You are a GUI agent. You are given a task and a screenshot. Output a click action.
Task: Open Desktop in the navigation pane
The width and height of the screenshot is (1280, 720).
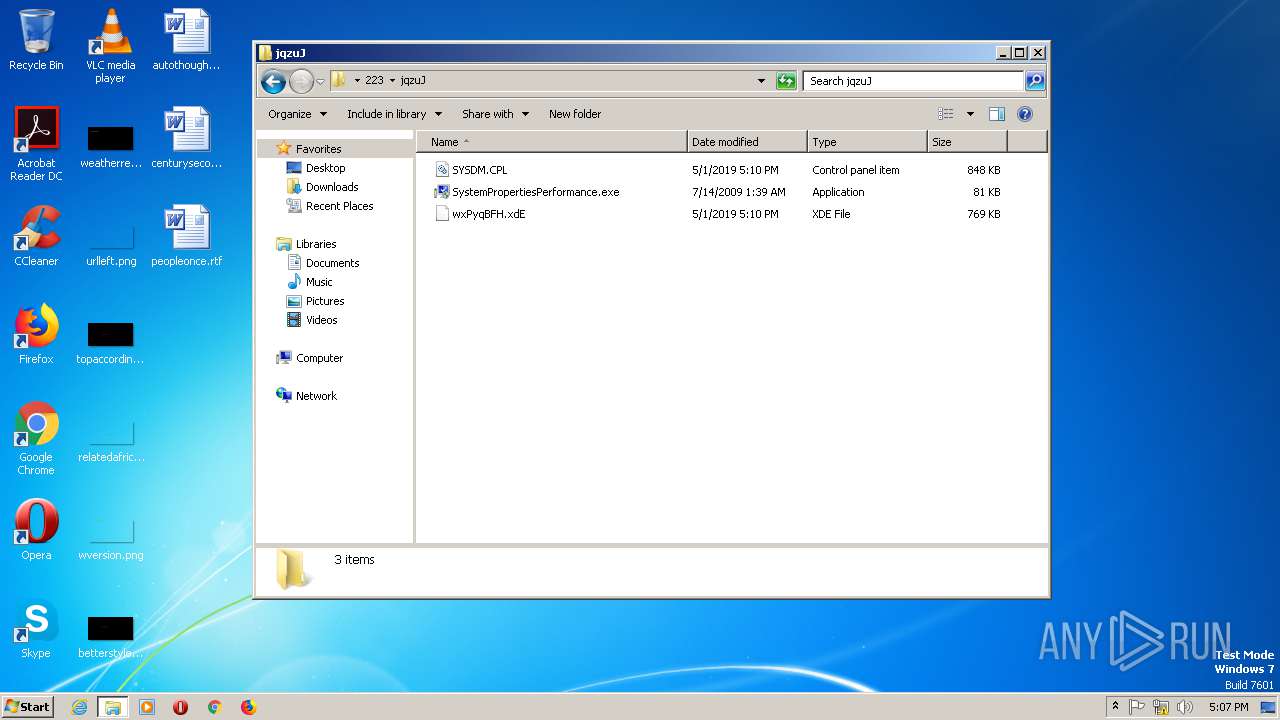[325, 168]
